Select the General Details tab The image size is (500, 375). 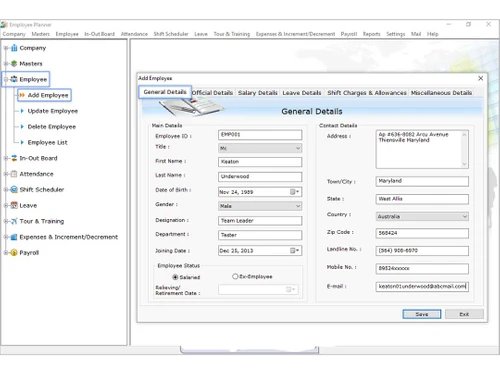click(165, 92)
